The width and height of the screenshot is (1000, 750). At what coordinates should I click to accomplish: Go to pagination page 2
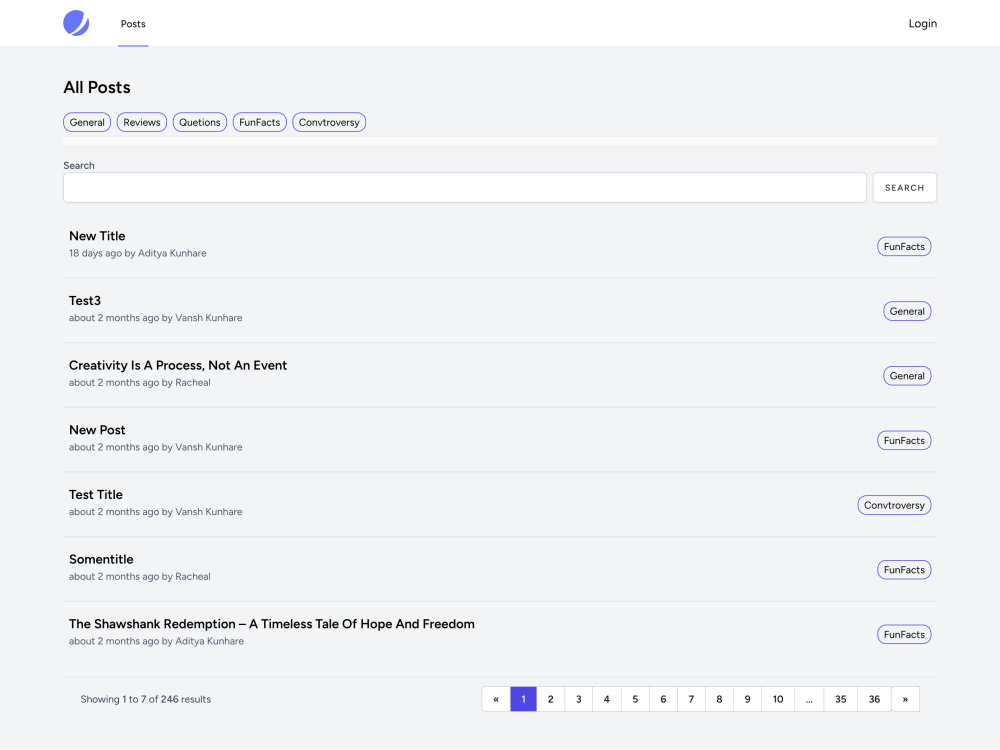point(550,699)
